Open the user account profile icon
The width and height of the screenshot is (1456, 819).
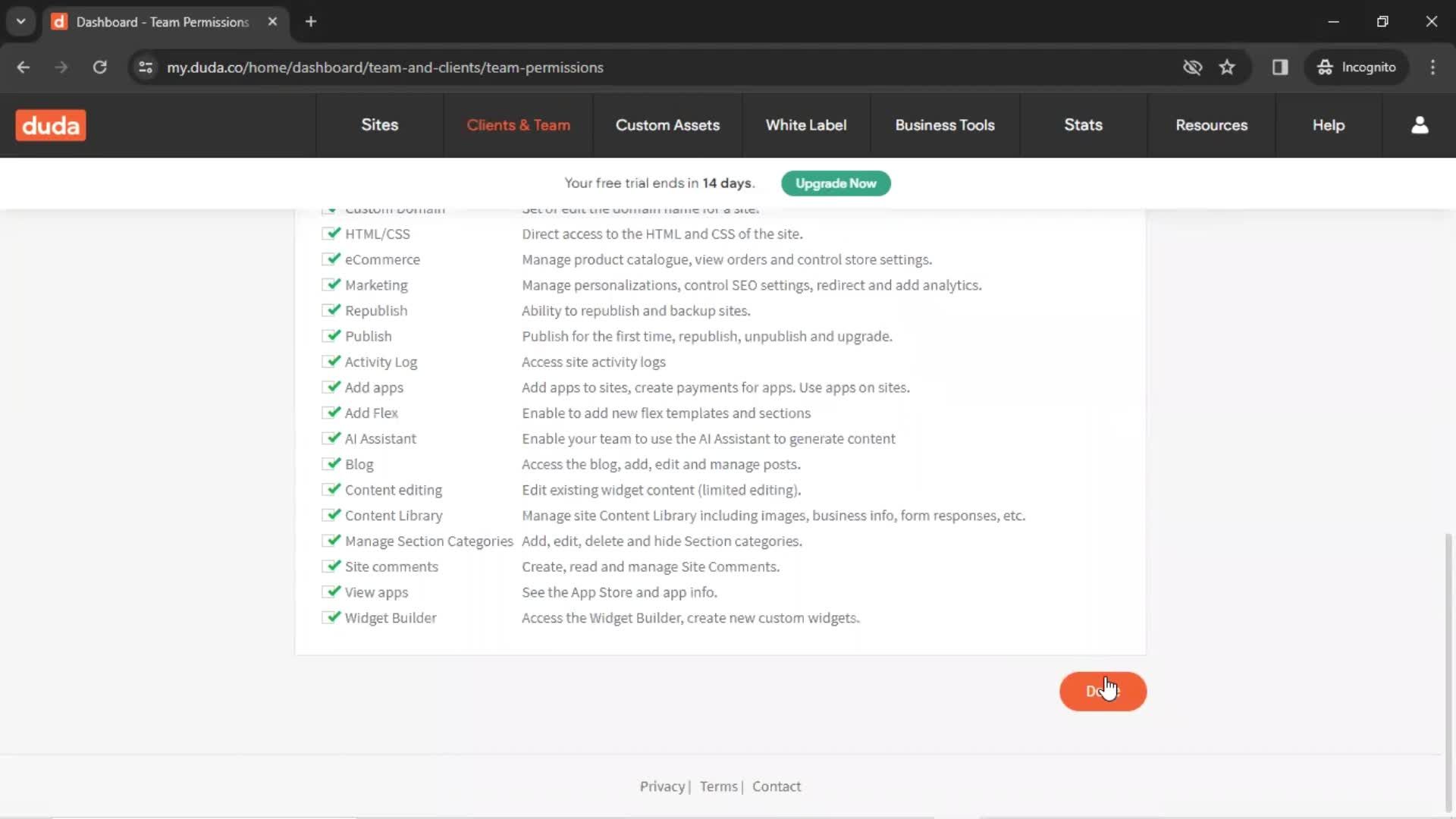(1420, 125)
